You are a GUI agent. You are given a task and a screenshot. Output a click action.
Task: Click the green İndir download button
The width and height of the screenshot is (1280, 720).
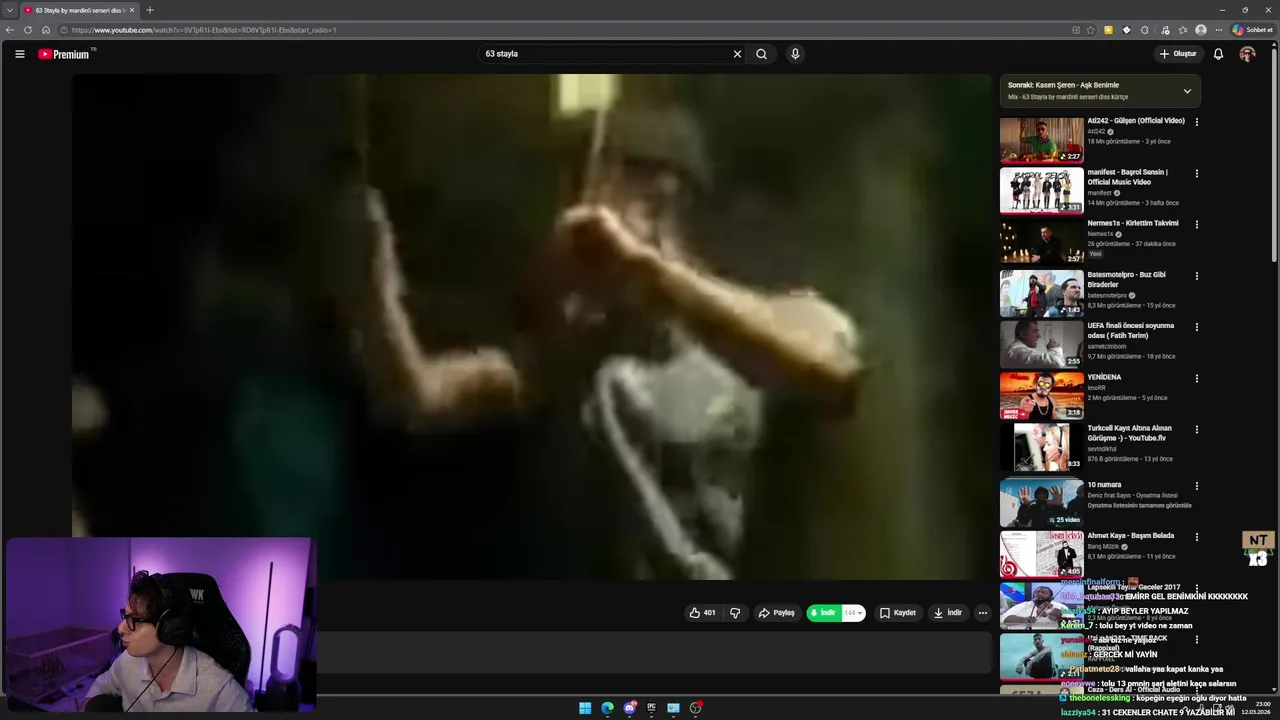823,613
